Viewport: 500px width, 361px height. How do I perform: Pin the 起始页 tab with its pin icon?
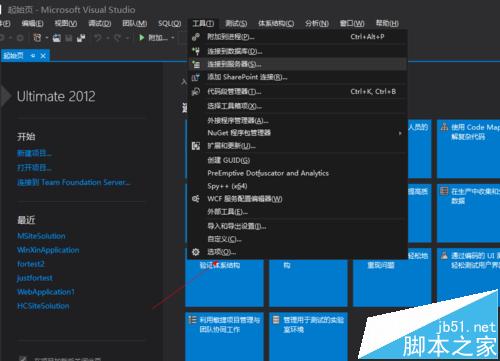pyautogui.click(x=33, y=56)
